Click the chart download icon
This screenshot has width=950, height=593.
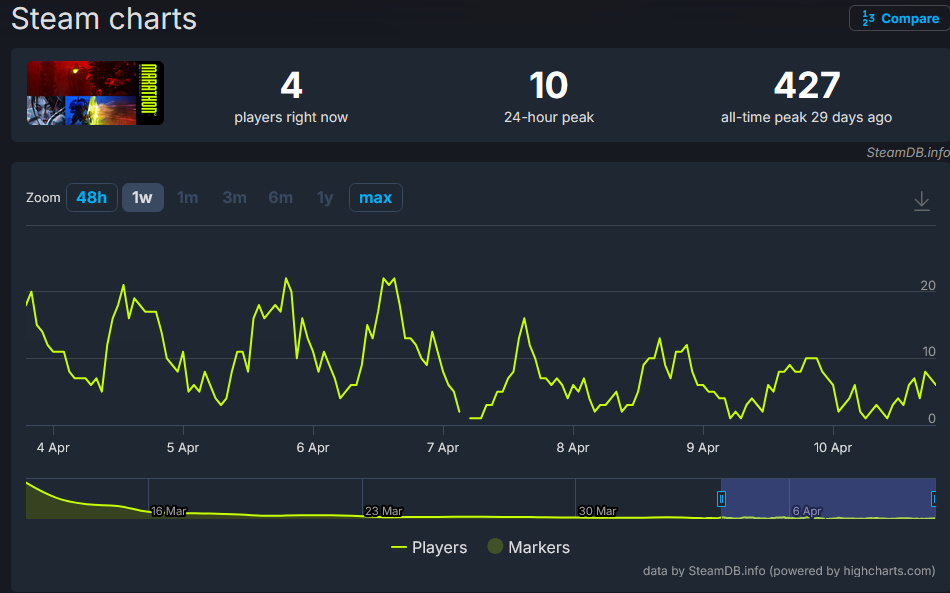[922, 200]
